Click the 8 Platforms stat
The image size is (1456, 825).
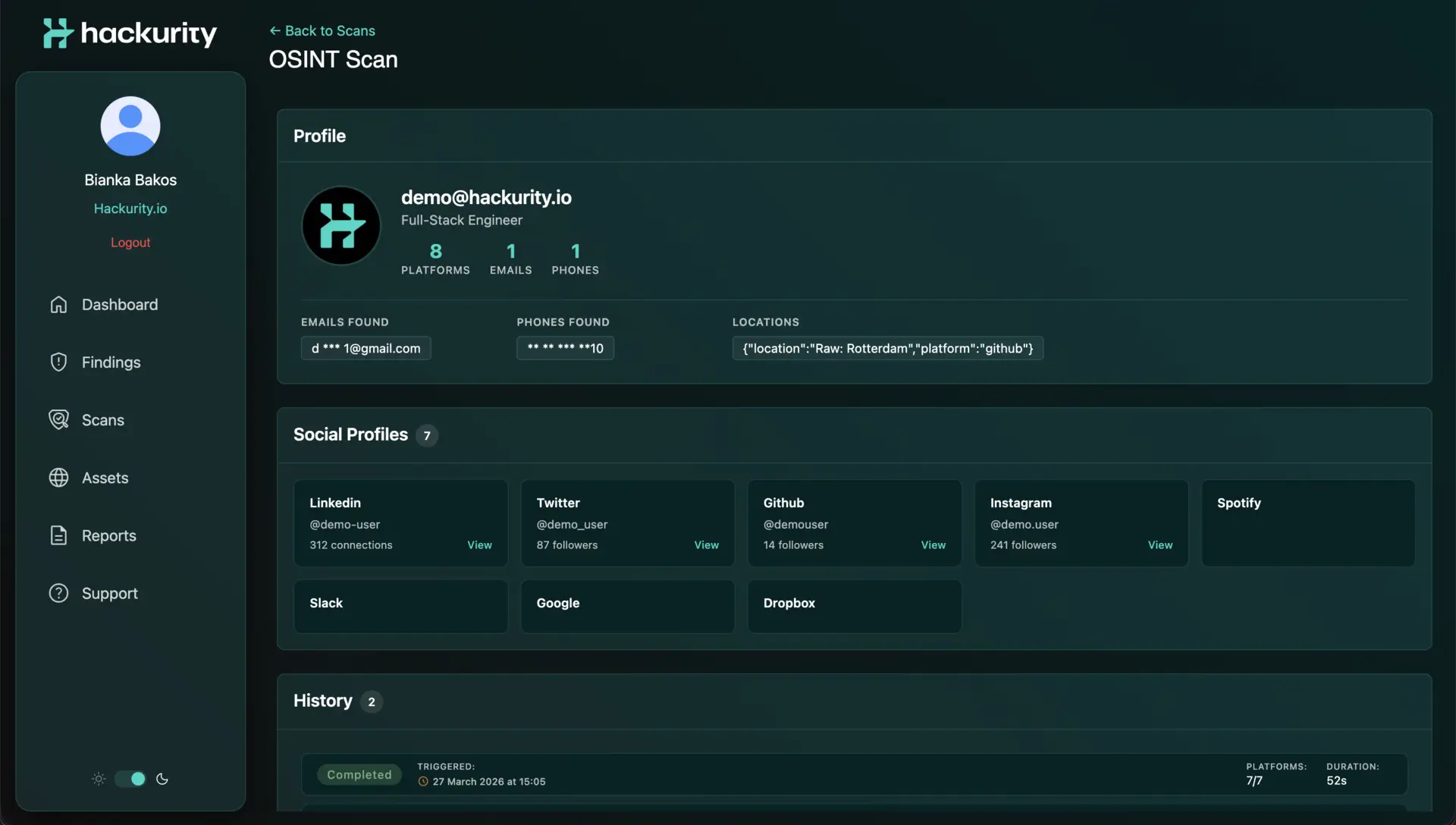[435, 259]
